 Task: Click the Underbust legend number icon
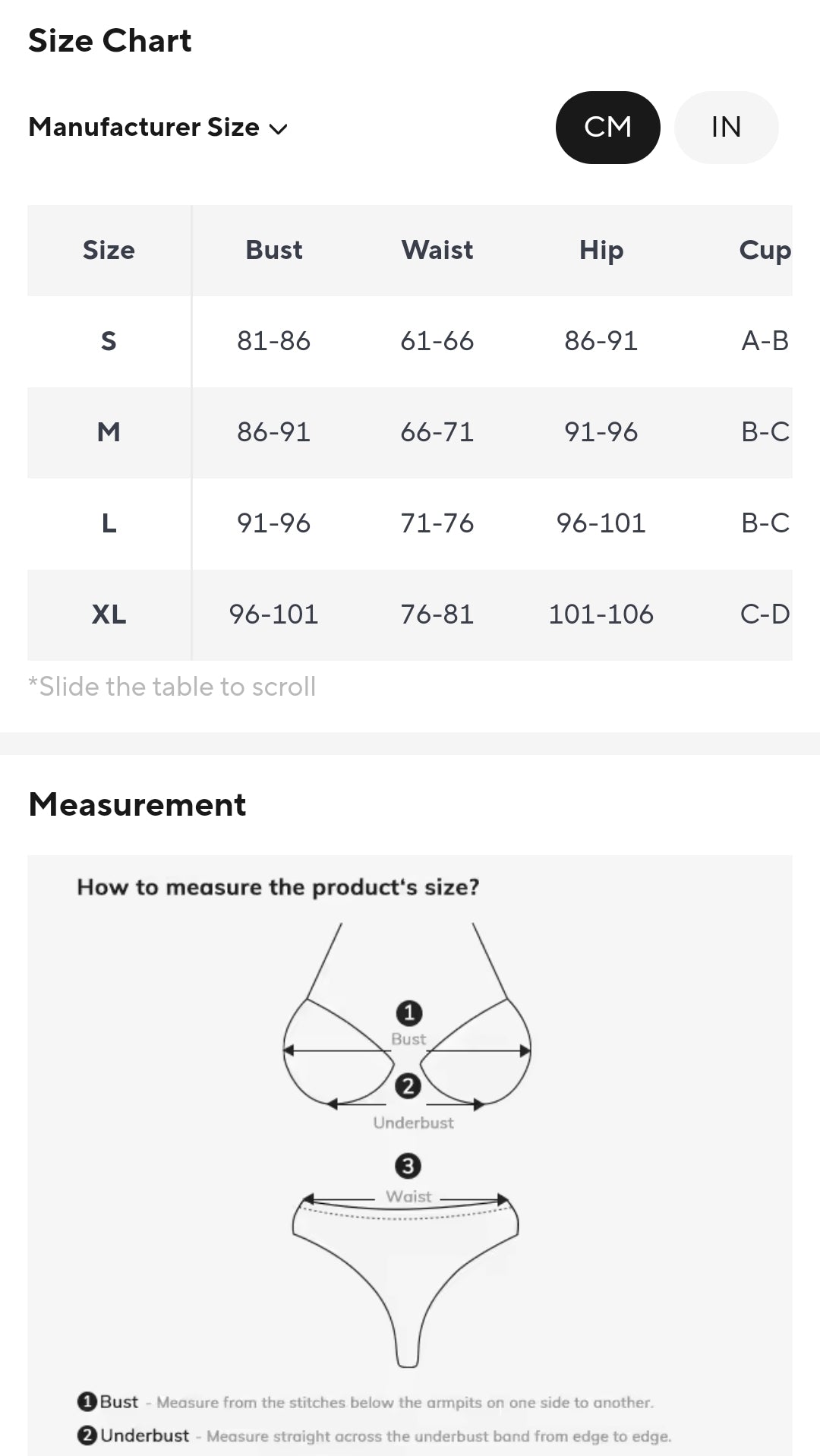click(87, 1435)
